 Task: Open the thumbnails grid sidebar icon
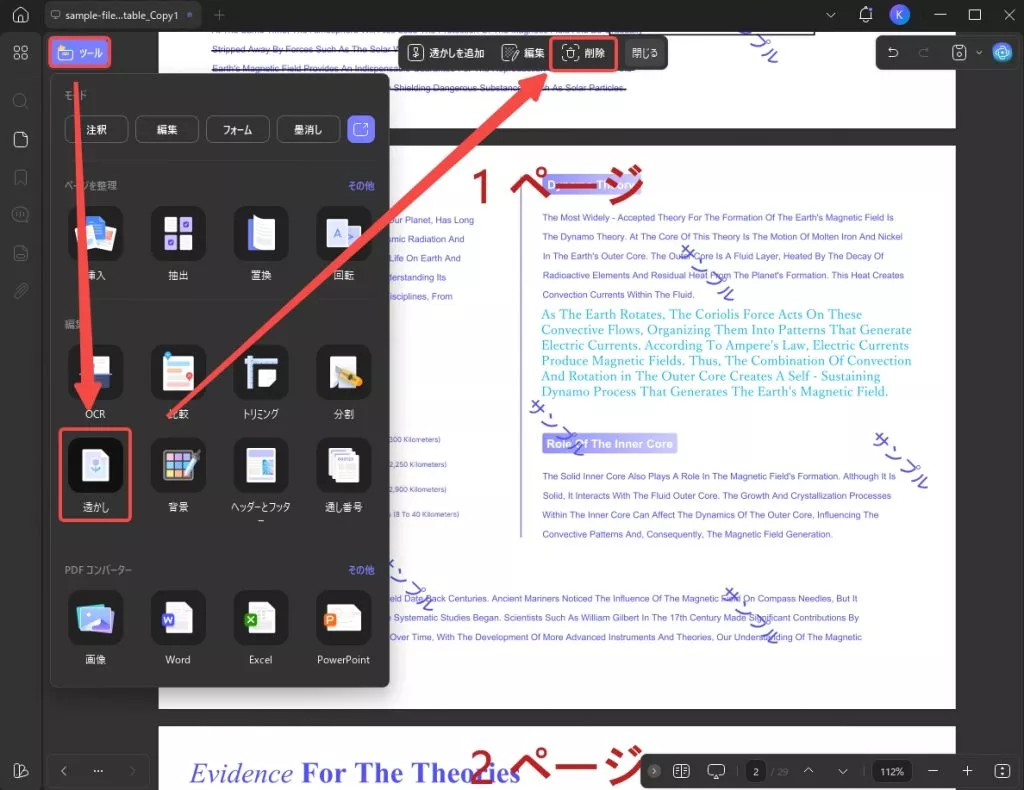21,52
